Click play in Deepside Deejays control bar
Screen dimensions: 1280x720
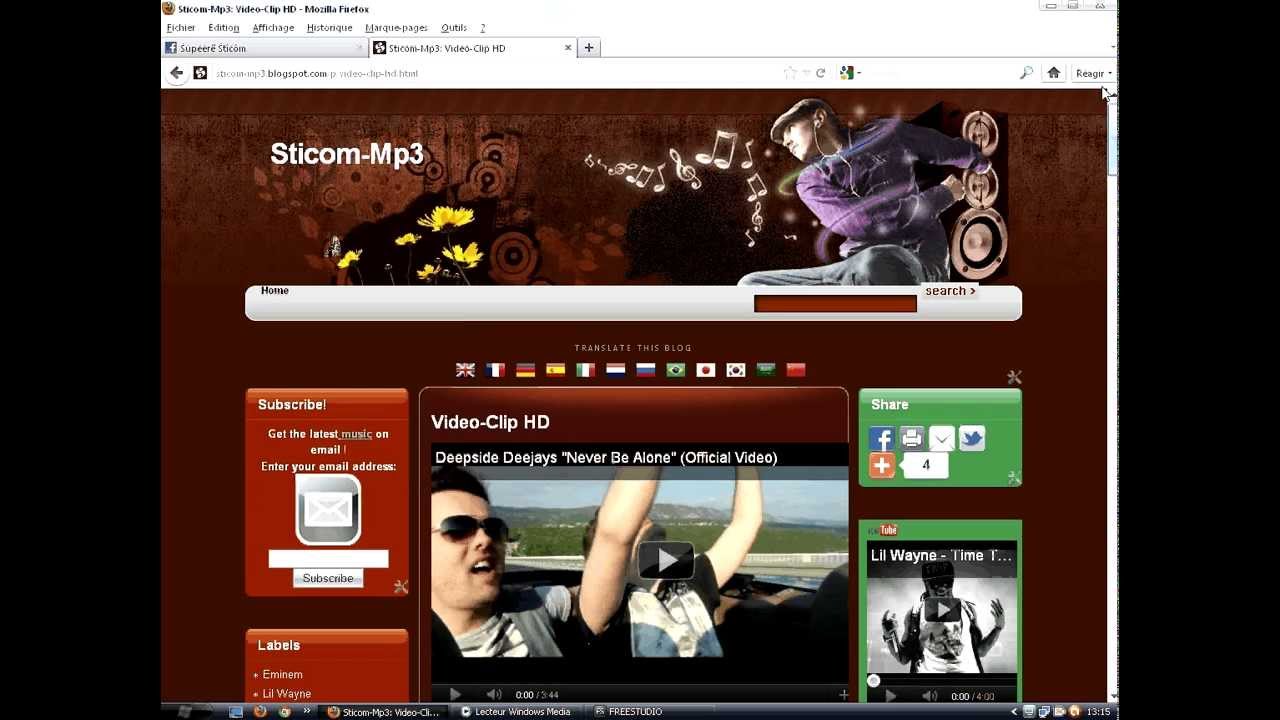(454, 694)
